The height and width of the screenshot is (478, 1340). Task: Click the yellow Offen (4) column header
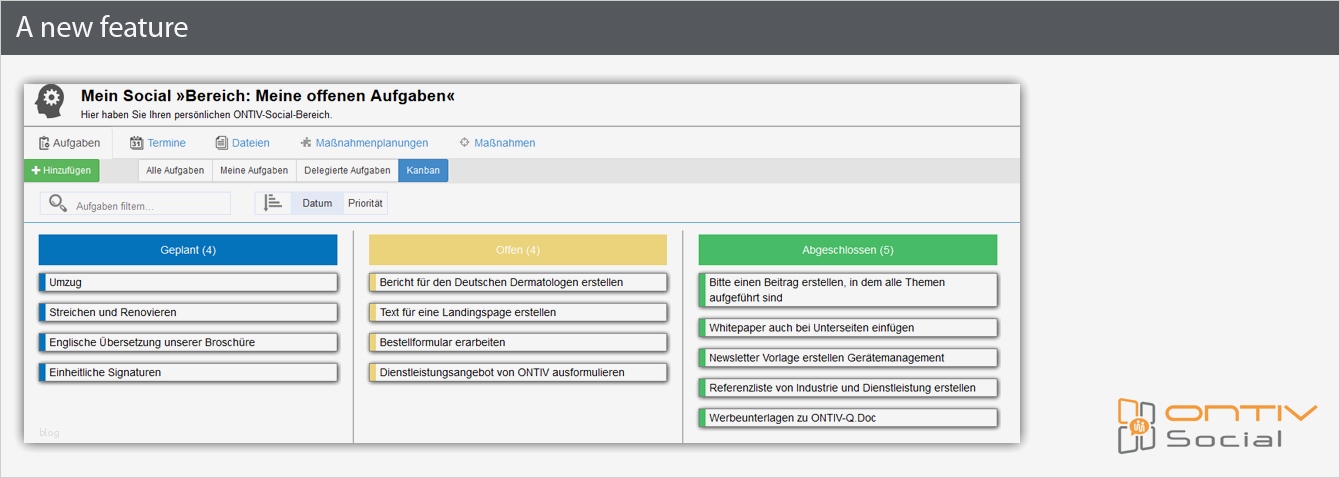518,250
